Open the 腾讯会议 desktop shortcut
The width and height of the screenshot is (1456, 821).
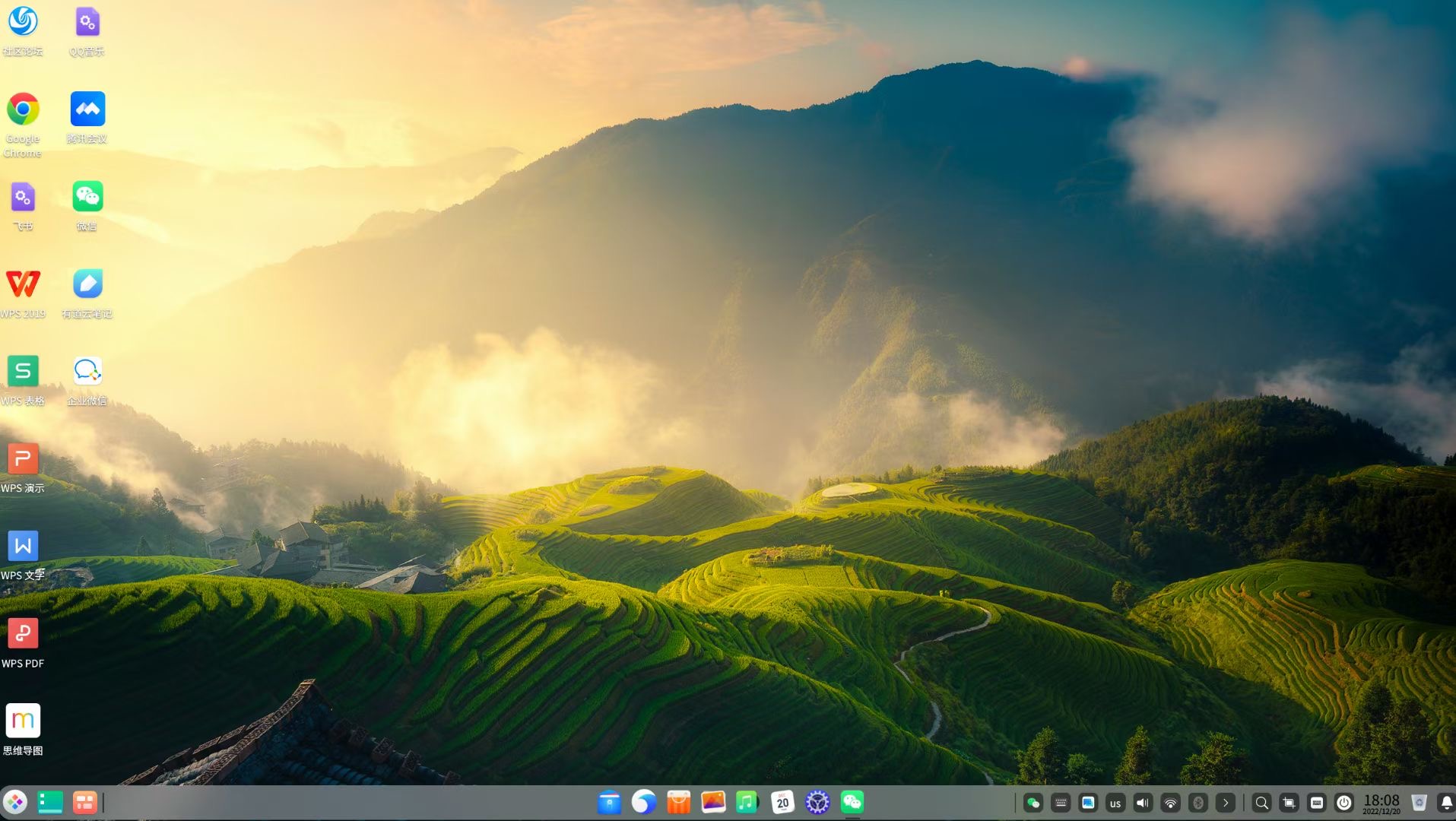tap(87, 110)
